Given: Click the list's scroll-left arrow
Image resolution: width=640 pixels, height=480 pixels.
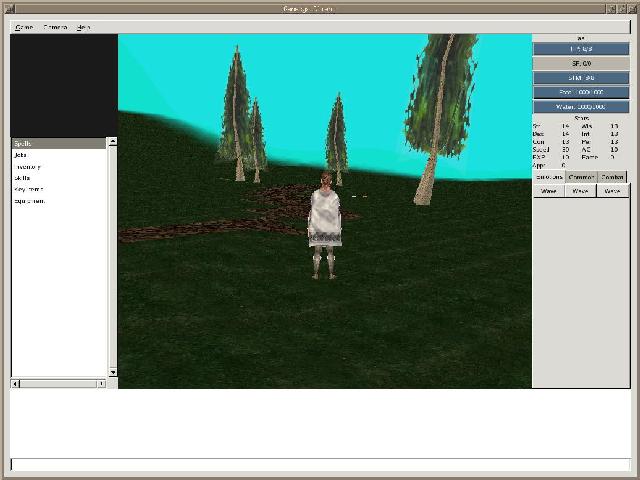Looking at the screenshot, I should coord(15,383).
